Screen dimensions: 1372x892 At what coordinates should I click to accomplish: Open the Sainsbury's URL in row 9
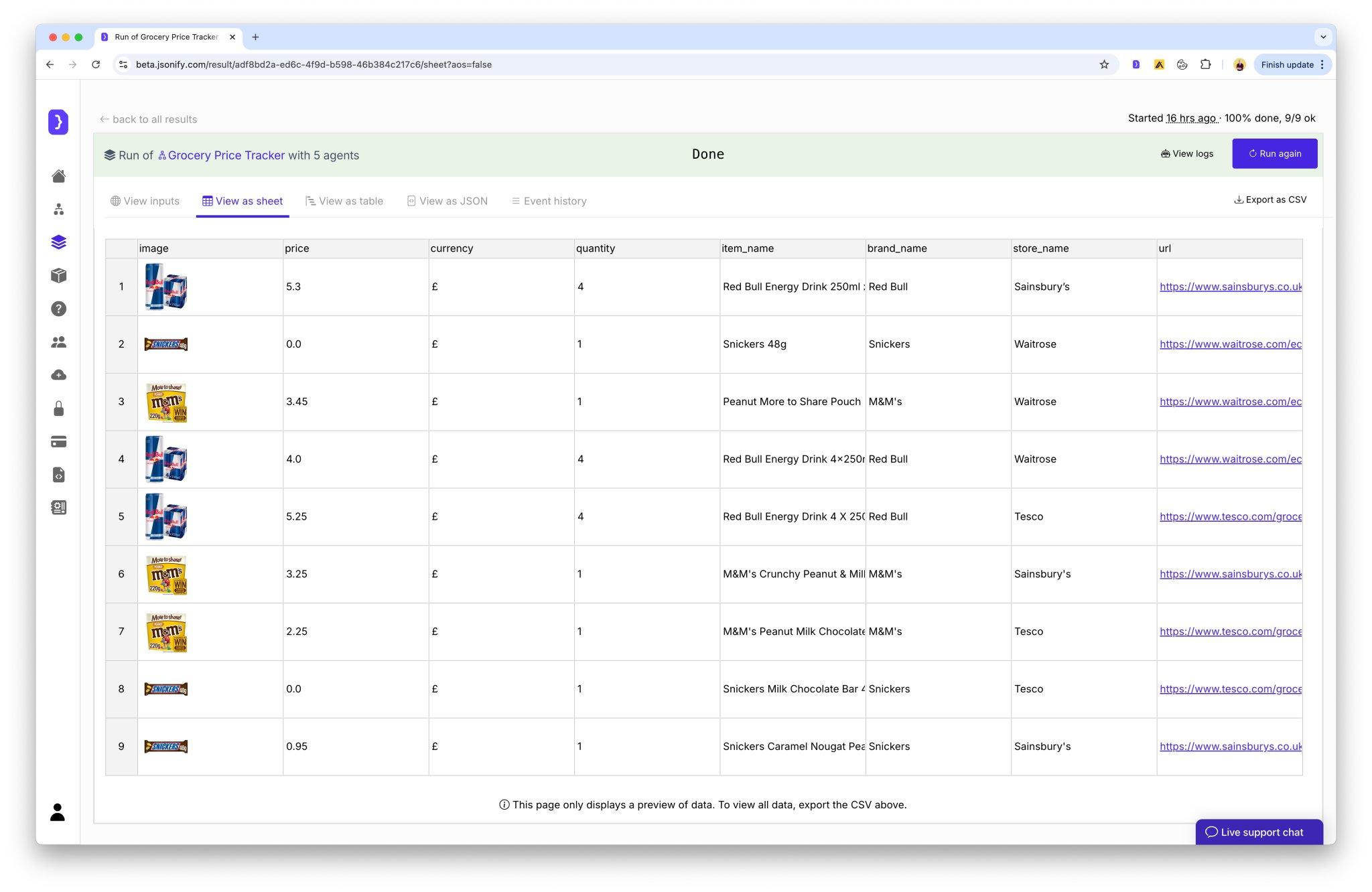coord(1231,746)
